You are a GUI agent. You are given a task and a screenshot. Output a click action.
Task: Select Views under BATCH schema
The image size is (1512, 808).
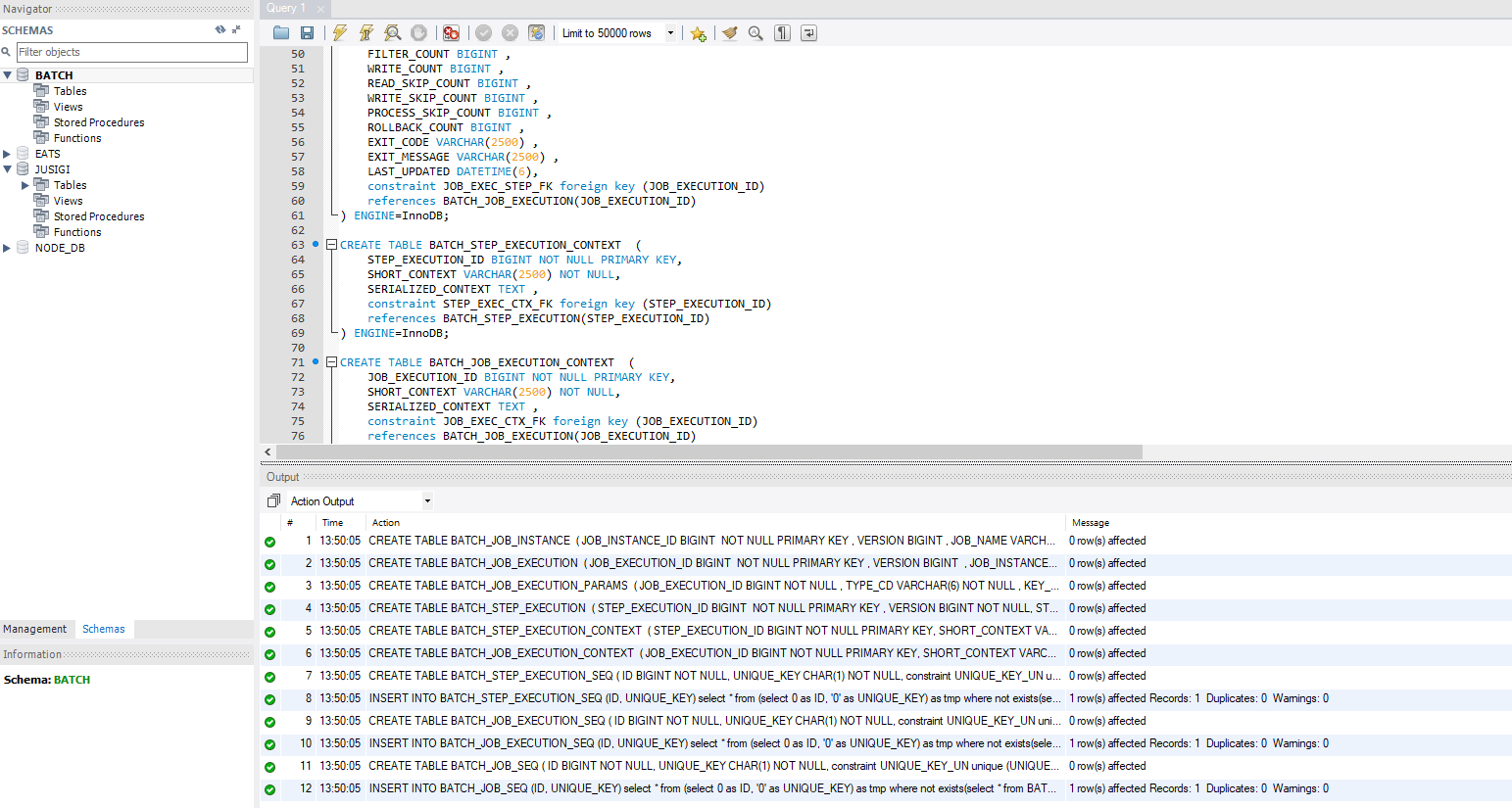(68, 107)
